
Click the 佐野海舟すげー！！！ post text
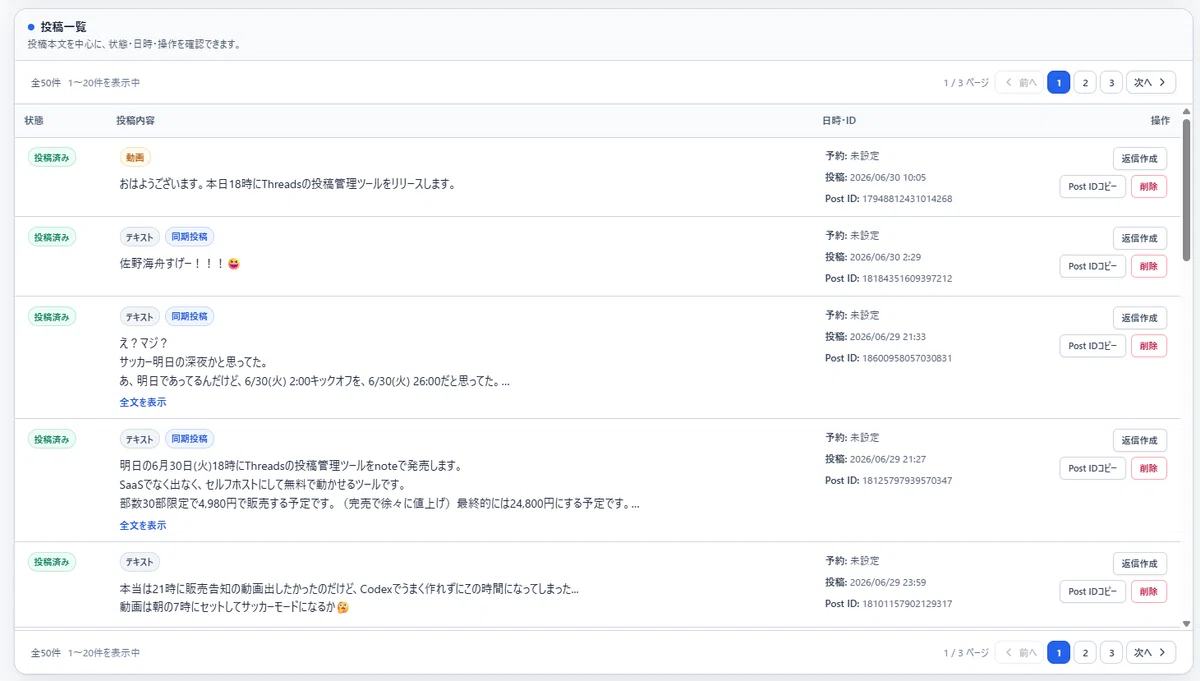point(179,264)
